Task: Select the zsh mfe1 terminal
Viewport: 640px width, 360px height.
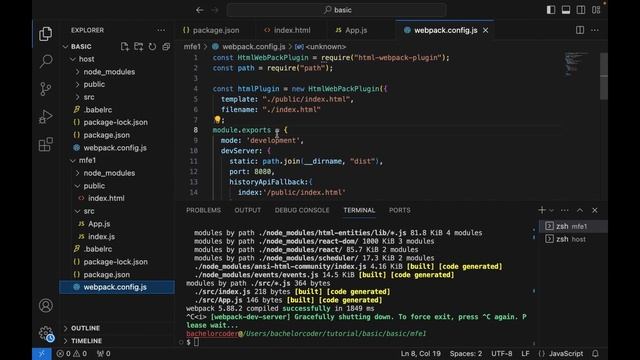Action: point(573,226)
